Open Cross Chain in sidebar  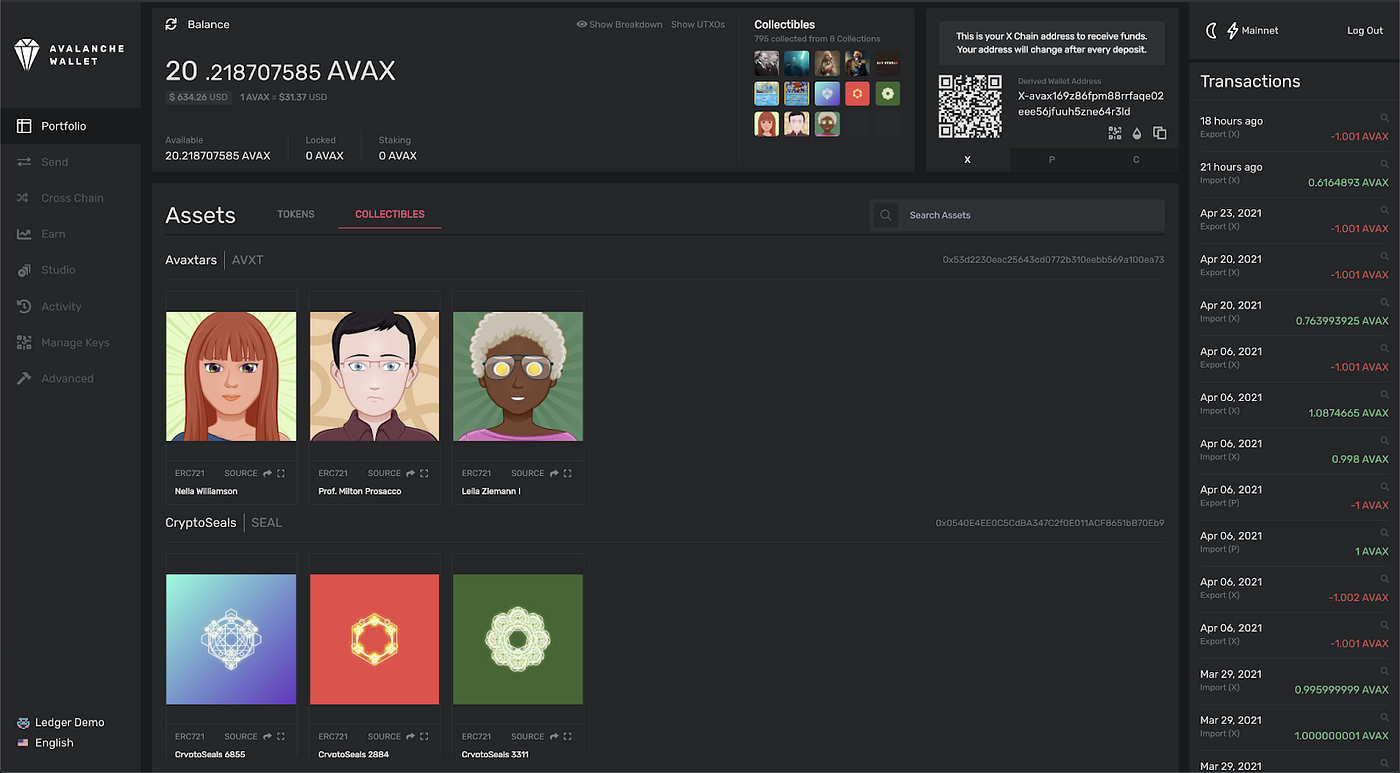coord(70,198)
